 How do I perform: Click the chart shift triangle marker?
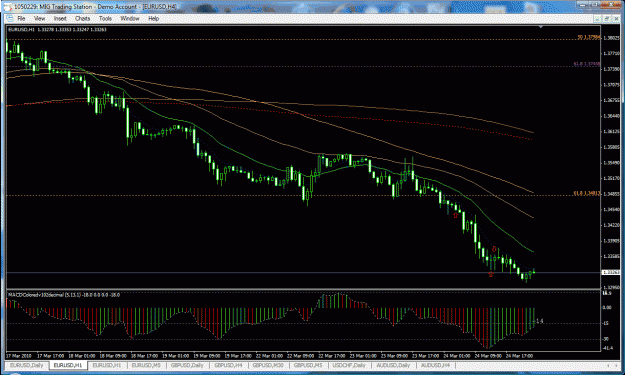pos(541,27)
